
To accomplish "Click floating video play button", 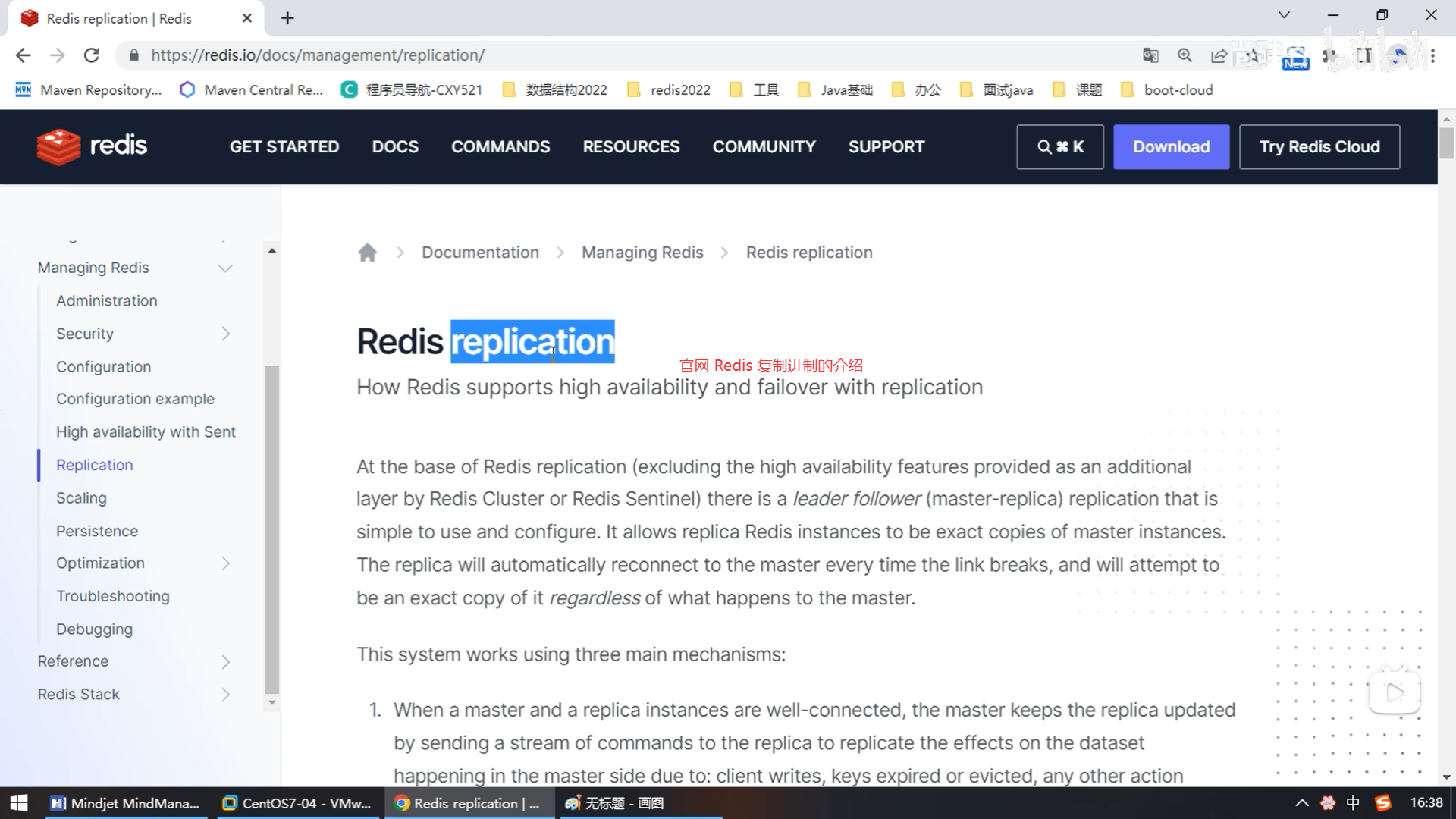I will point(1394,692).
